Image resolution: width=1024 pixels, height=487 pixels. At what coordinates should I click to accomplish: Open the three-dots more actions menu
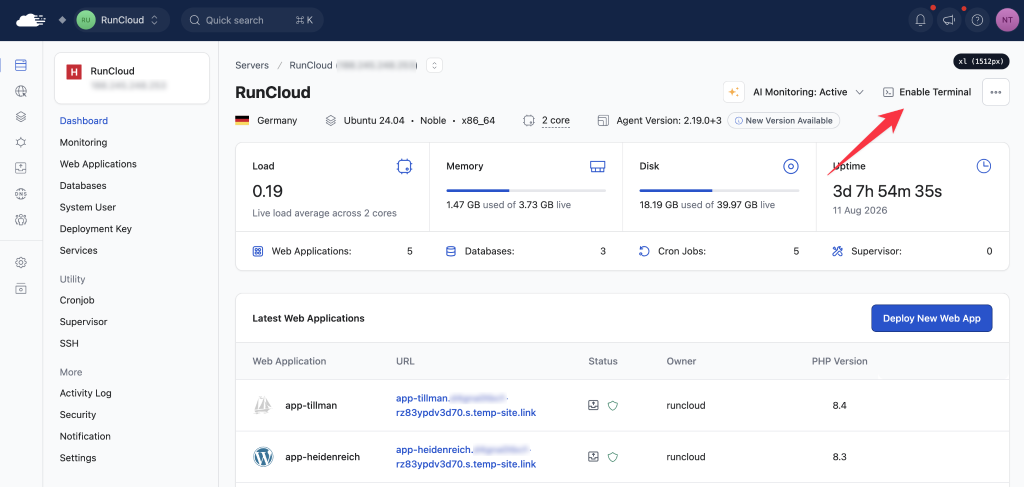[995, 92]
